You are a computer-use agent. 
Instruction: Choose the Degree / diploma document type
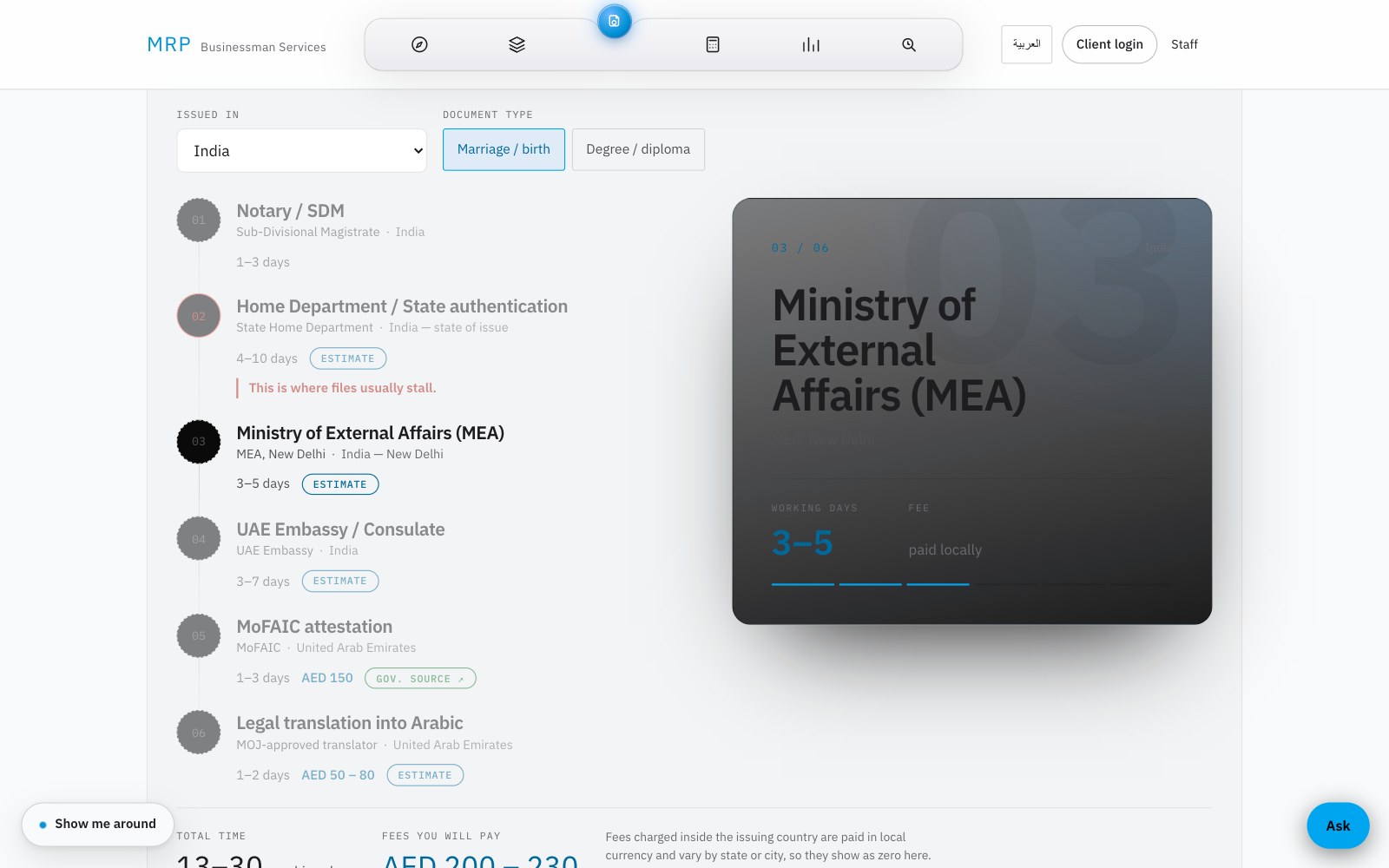[x=638, y=149]
